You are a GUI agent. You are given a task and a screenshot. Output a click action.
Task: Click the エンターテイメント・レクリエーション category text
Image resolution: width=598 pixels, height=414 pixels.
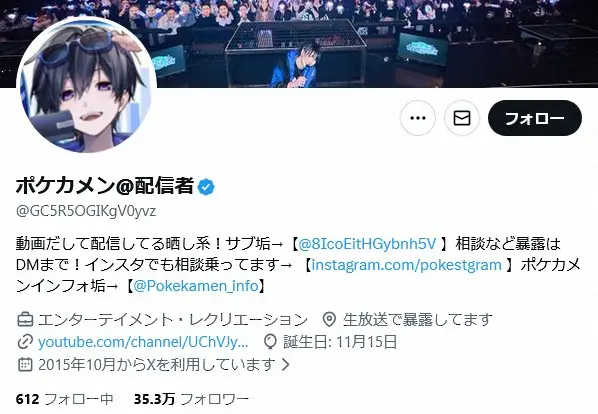click(x=173, y=319)
